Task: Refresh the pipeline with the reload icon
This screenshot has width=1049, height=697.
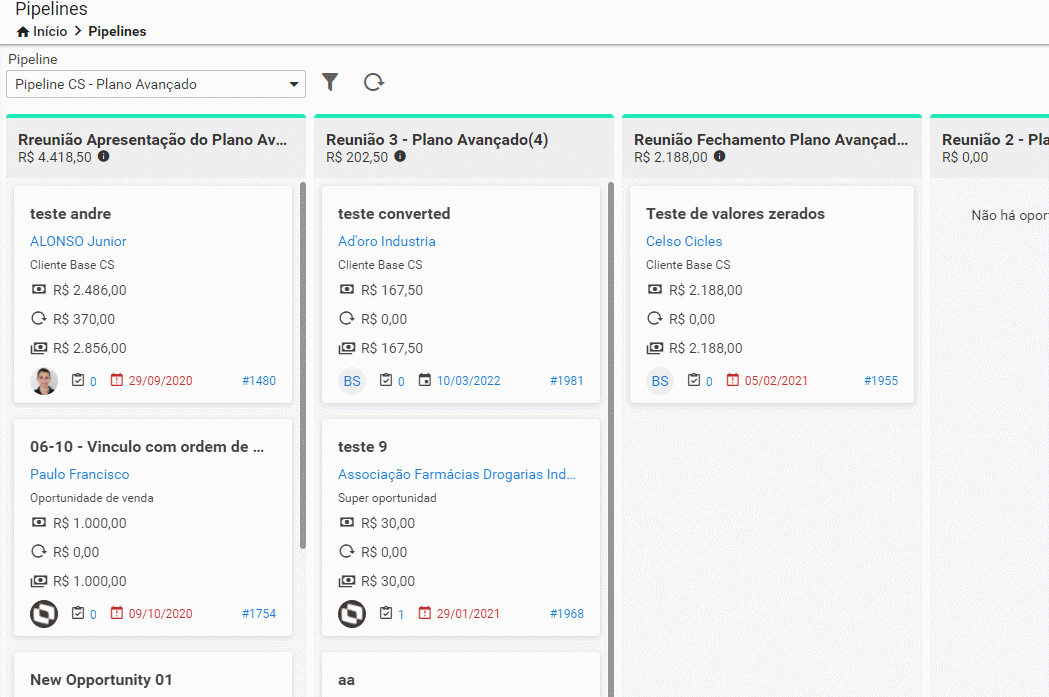Action: pos(373,82)
